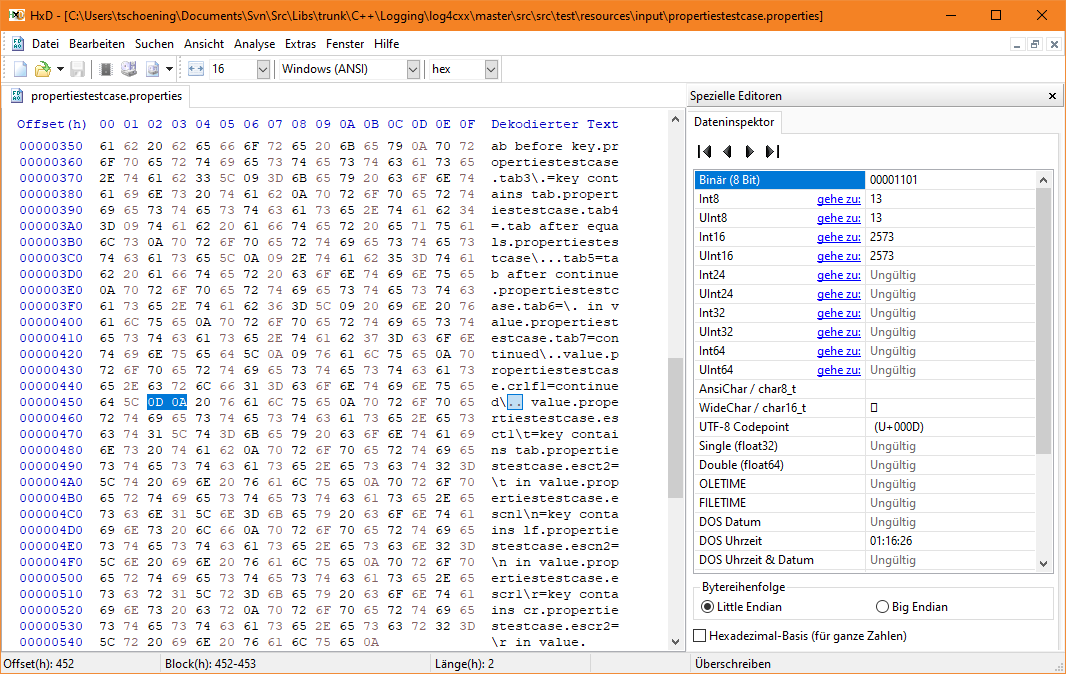Open main memory (RAM chip icon)

pos(105,69)
